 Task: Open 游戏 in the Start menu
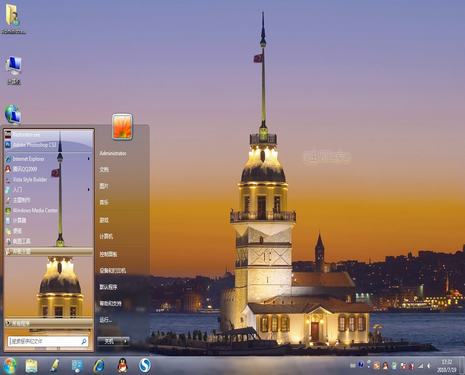104,220
